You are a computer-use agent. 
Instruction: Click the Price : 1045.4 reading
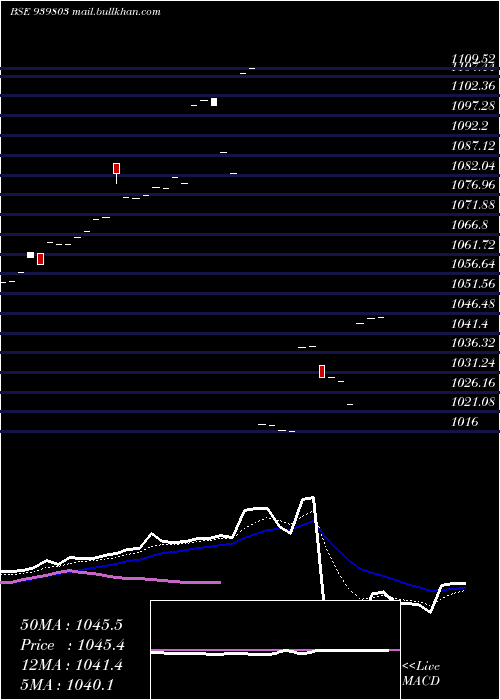tap(72, 645)
